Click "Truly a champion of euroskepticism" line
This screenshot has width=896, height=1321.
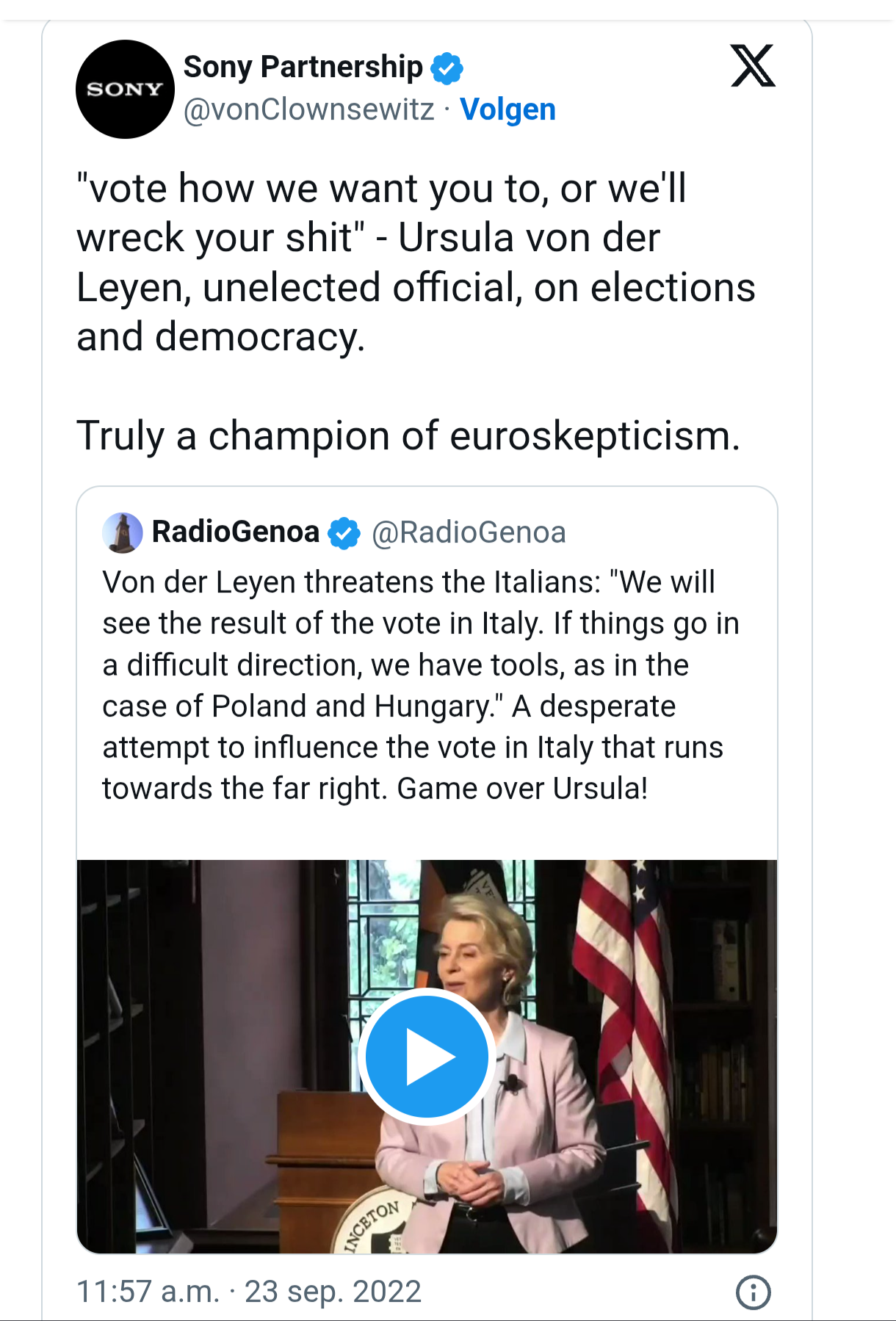(x=408, y=435)
